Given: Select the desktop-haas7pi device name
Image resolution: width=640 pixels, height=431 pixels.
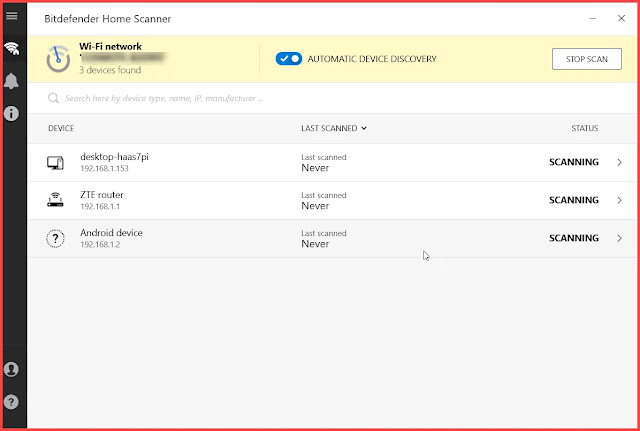Looking at the screenshot, I should point(114,157).
